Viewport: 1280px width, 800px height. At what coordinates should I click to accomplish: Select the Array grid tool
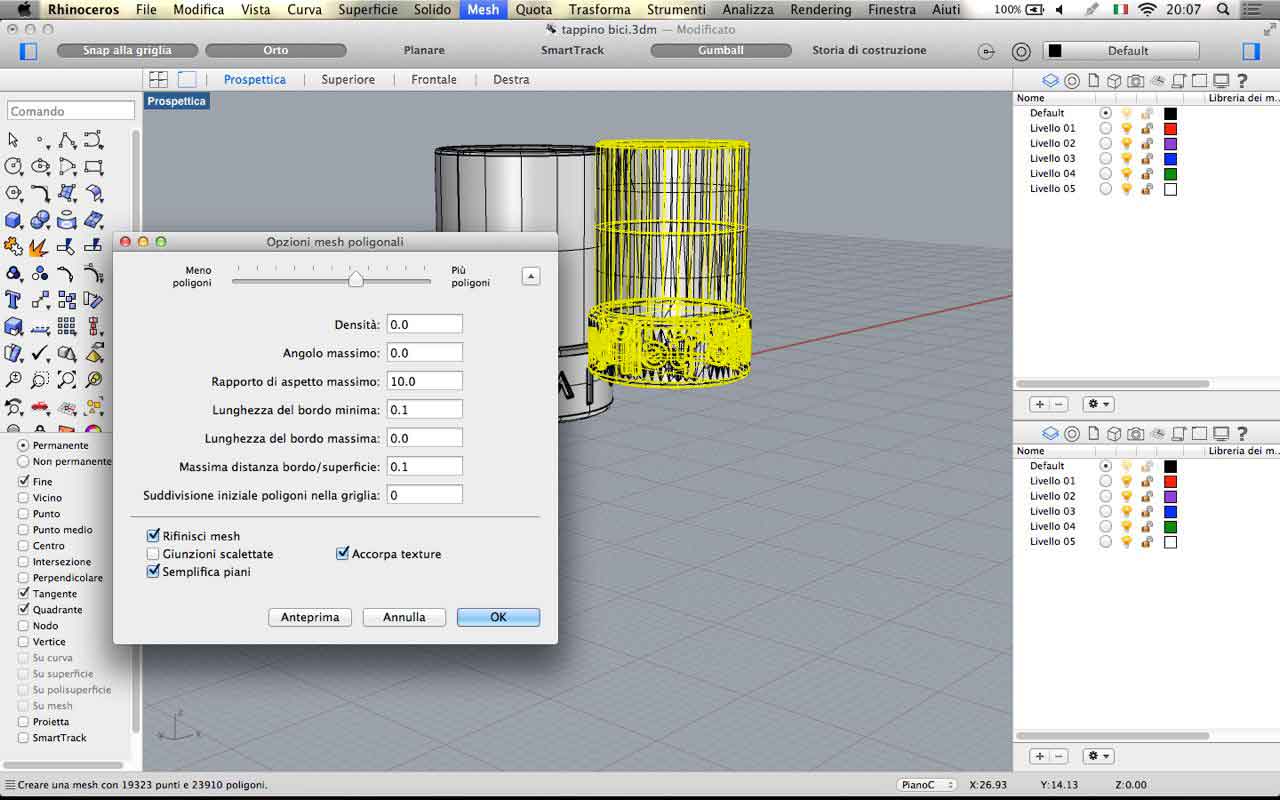pos(67,326)
